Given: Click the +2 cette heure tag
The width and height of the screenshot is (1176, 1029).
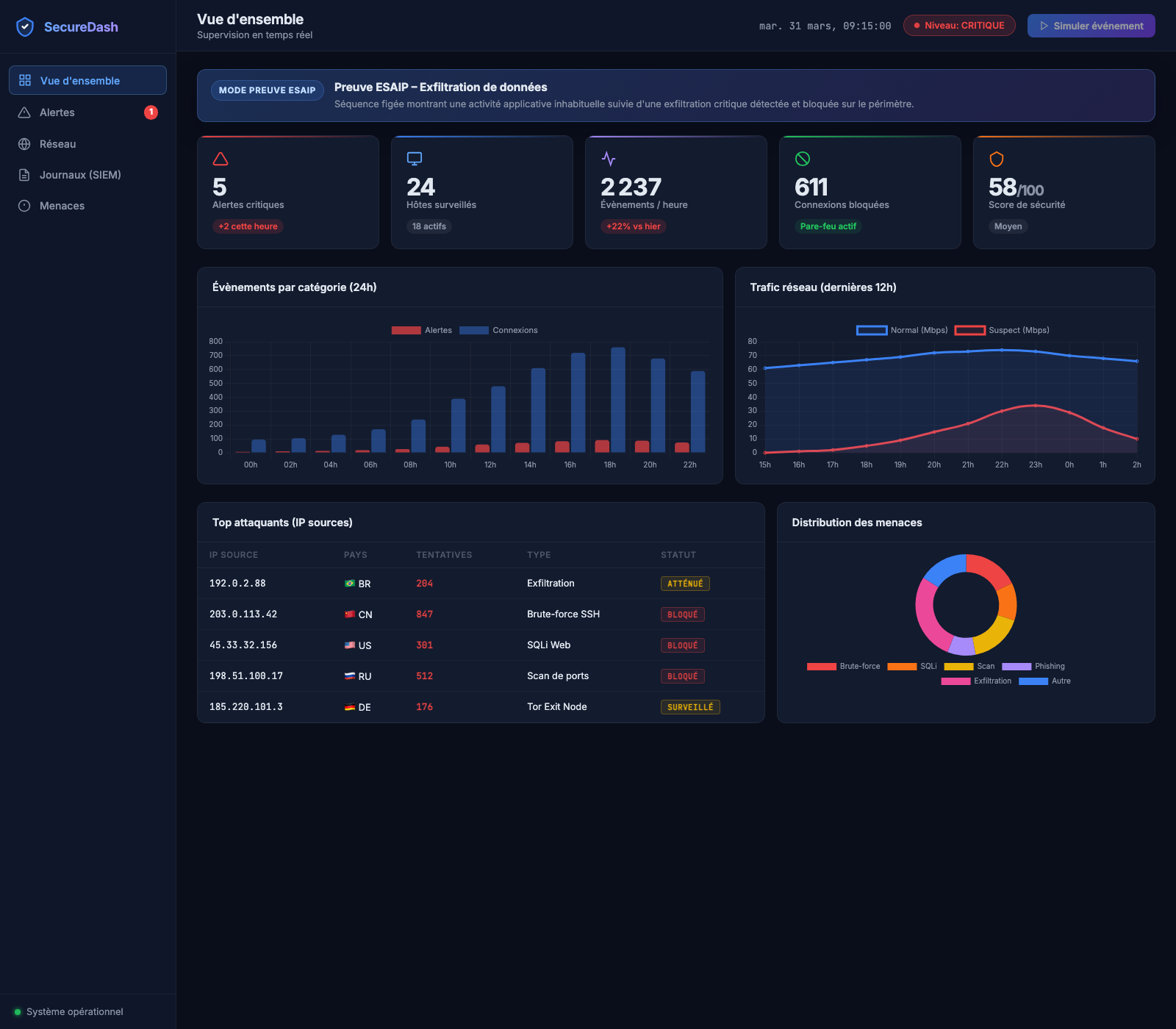Looking at the screenshot, I should point(248,226).
